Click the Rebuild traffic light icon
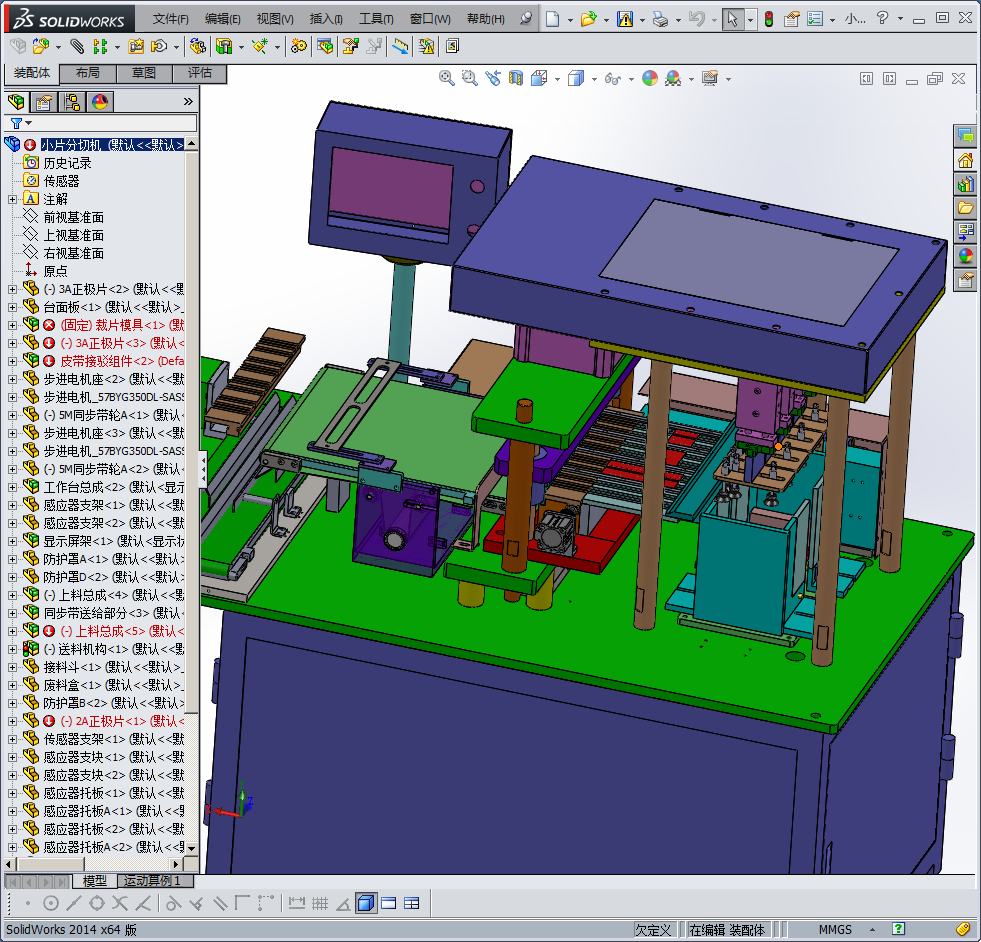This screenshot has height=942, width=981. tap(768, 19)
